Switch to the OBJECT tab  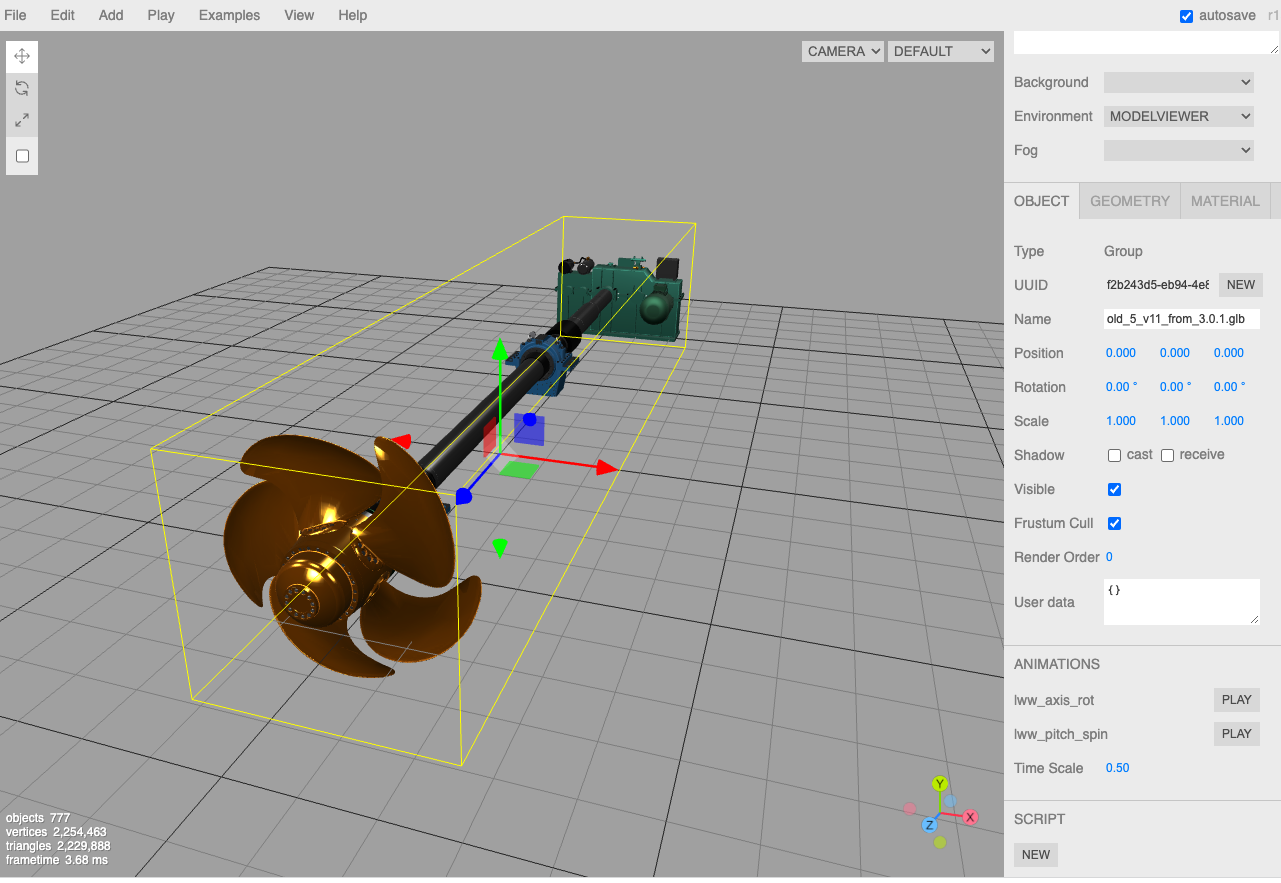point(1041,201)
